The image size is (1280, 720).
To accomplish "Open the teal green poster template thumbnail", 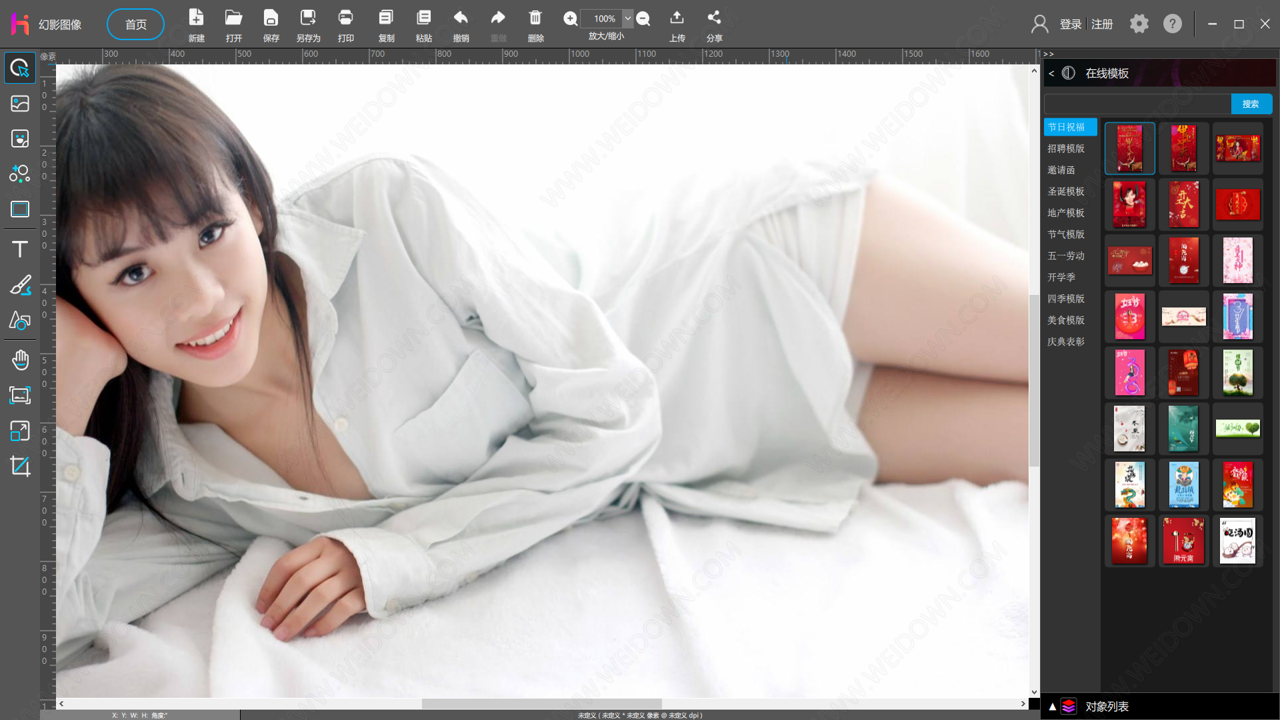I will point(1184,429).
